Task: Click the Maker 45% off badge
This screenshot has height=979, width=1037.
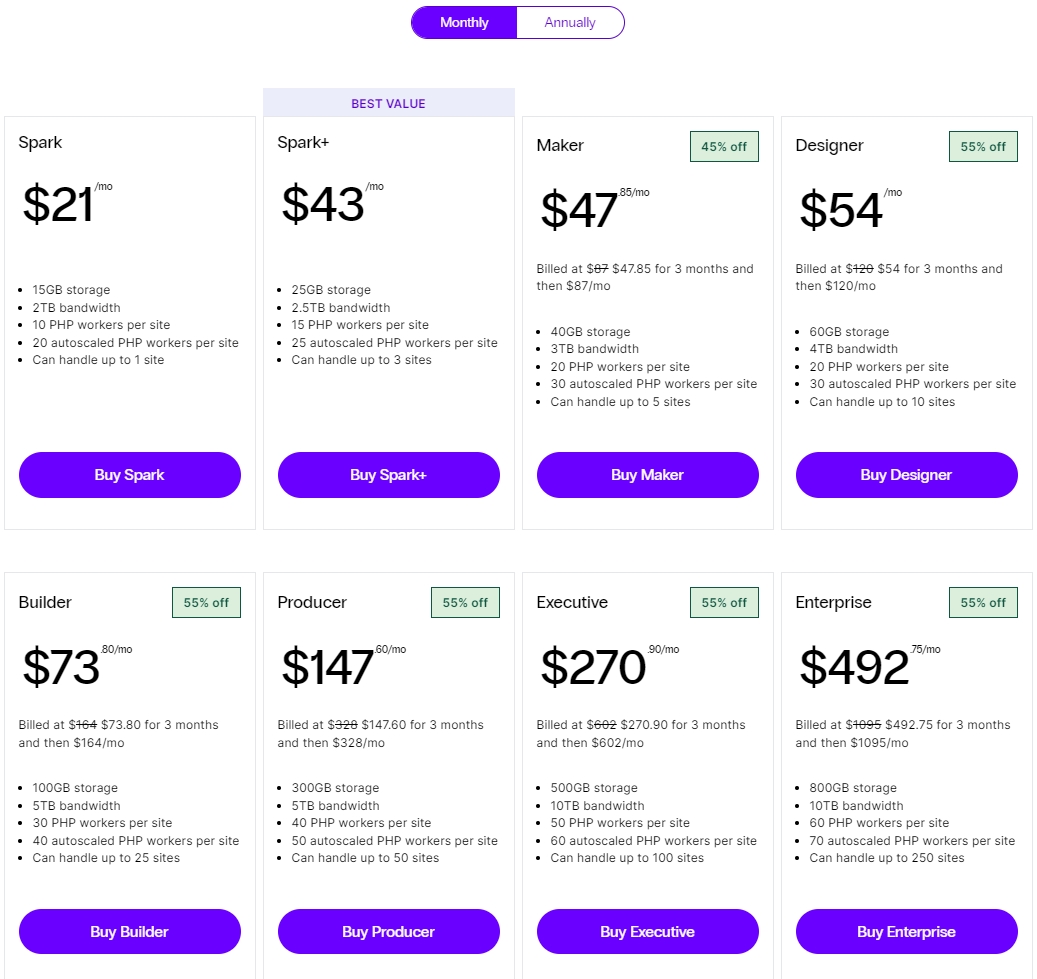Action: point(724,146)
